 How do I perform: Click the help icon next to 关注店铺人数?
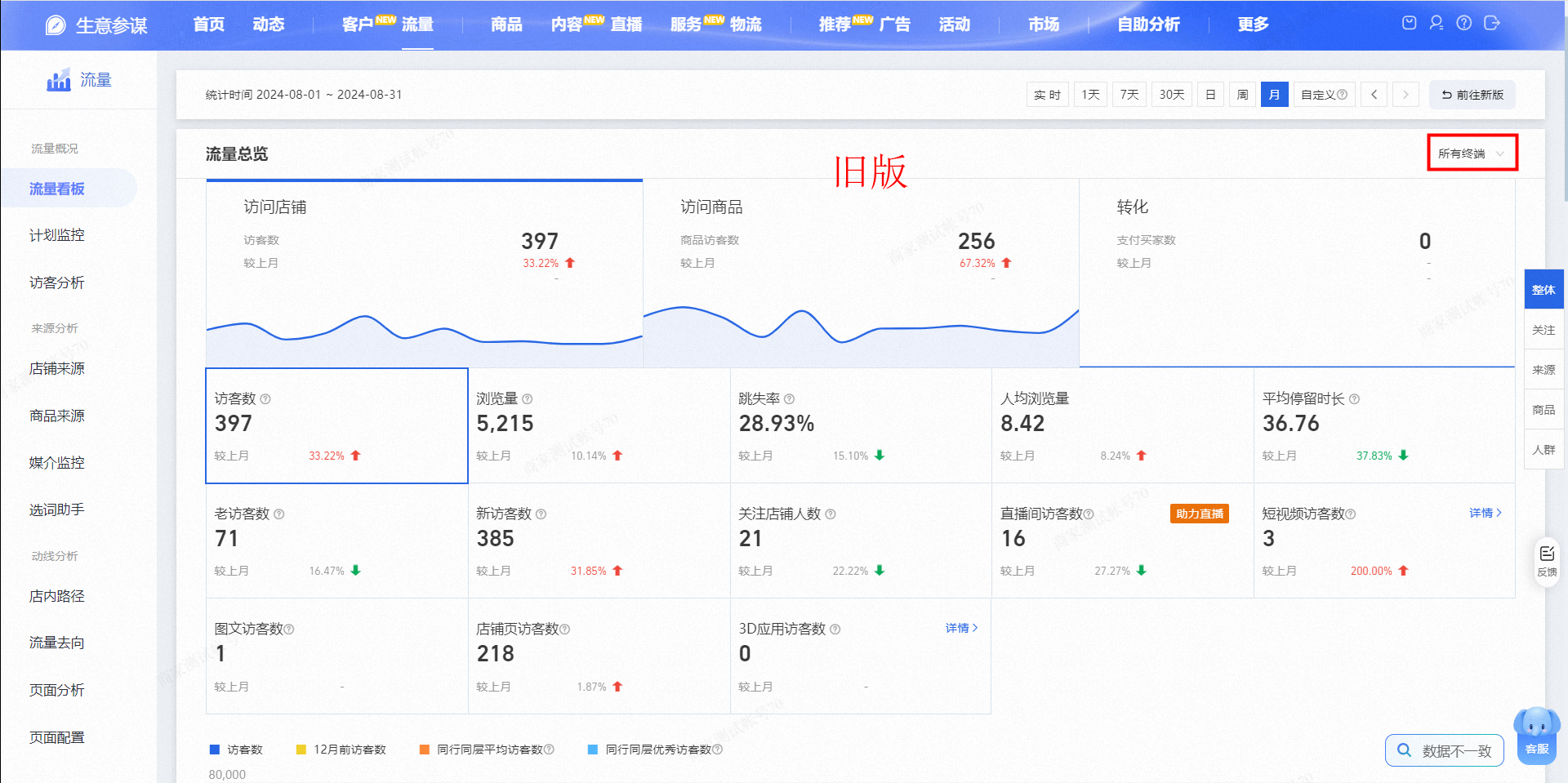coord(831,514)
